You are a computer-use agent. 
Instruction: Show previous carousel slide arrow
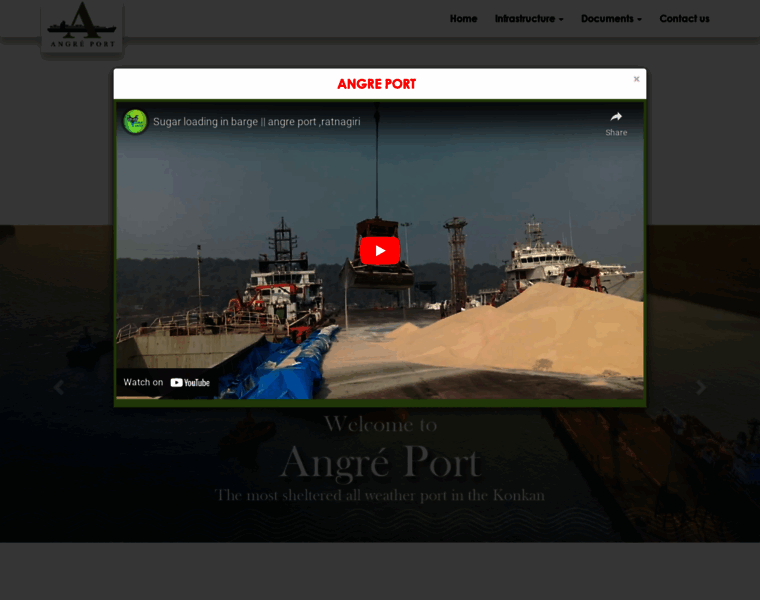pos(59,387)
